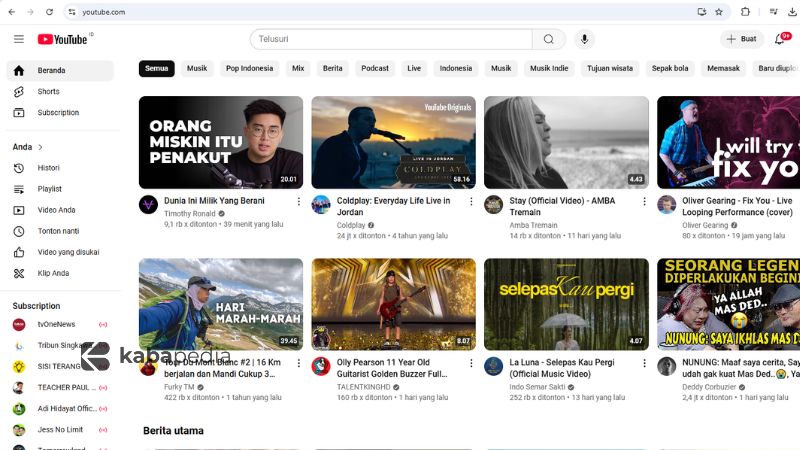Switch to the Berita filter chip
This screenshot has height=450, width=800.
point(333,69)
